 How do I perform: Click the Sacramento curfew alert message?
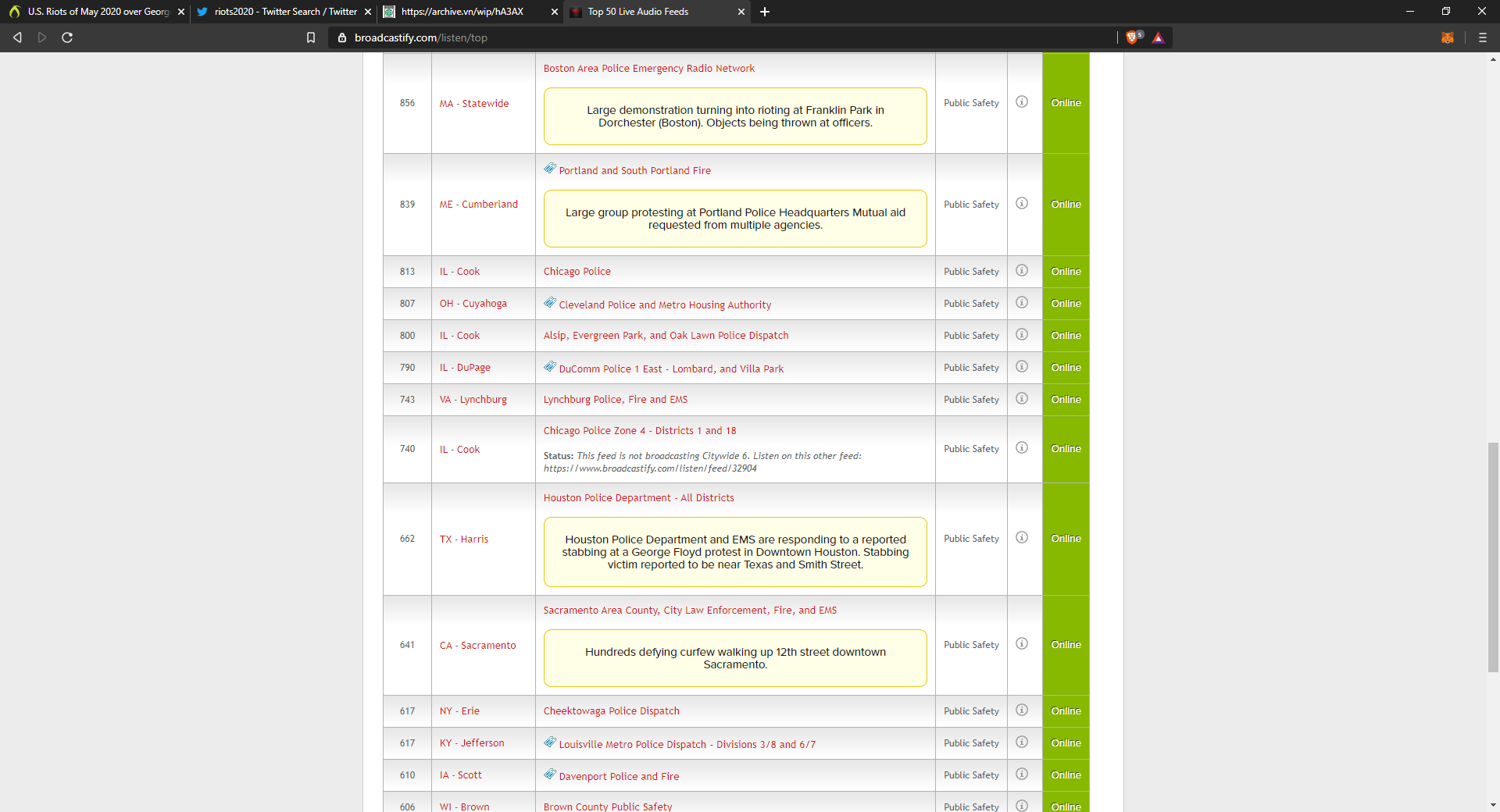[x=735, y=658]
